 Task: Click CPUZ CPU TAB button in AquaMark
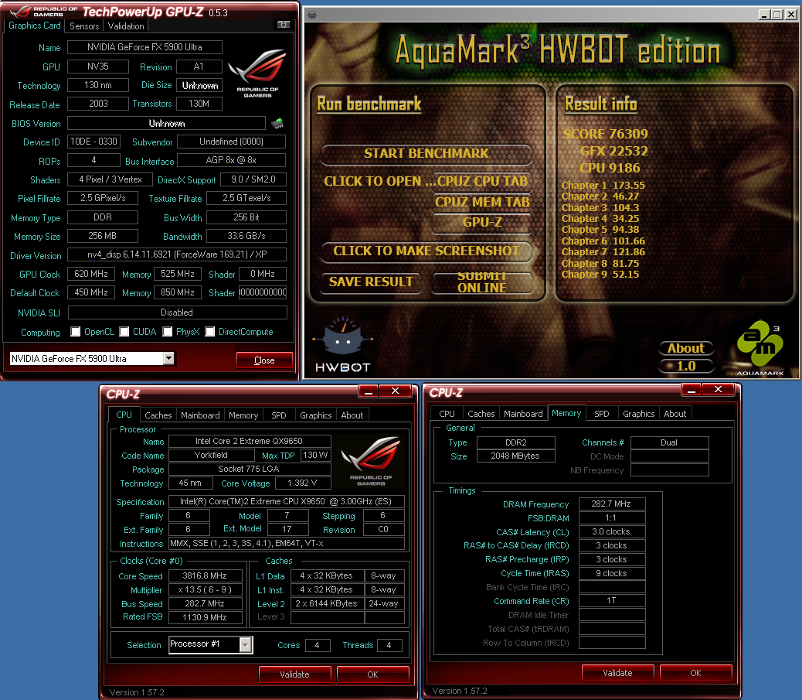[482, 181]
